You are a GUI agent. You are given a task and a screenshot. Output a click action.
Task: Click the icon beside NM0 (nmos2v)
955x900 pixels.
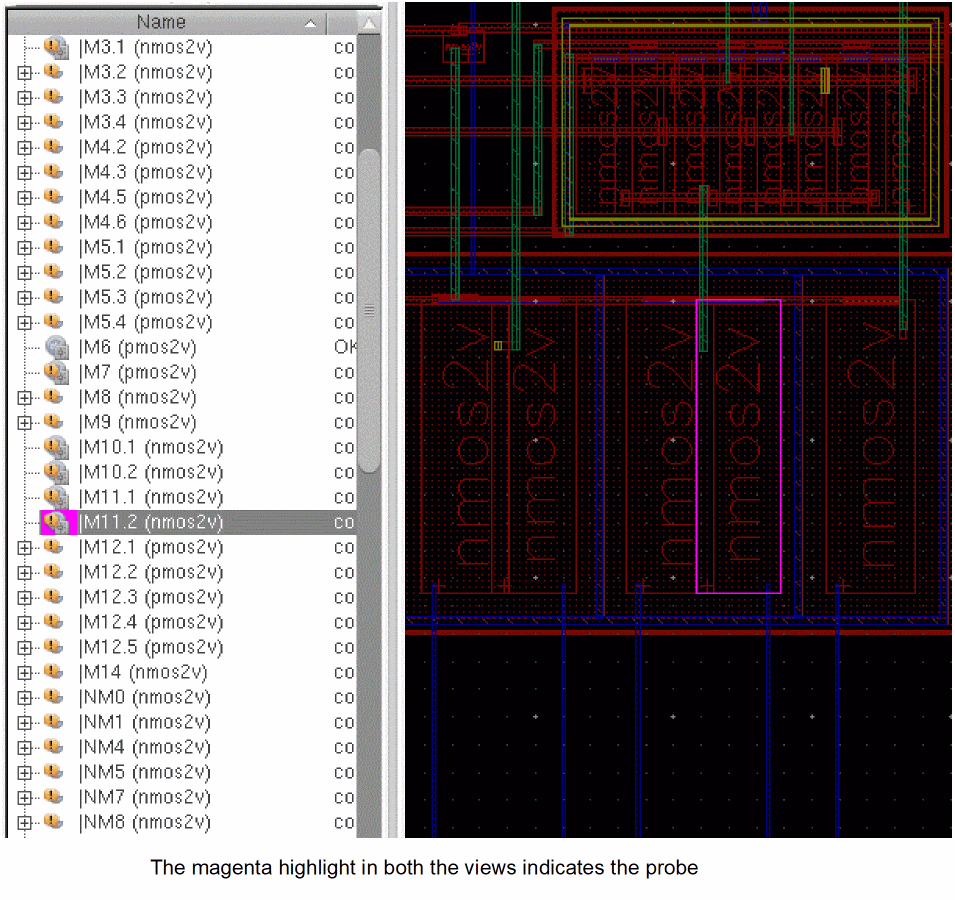click(52, 697)
